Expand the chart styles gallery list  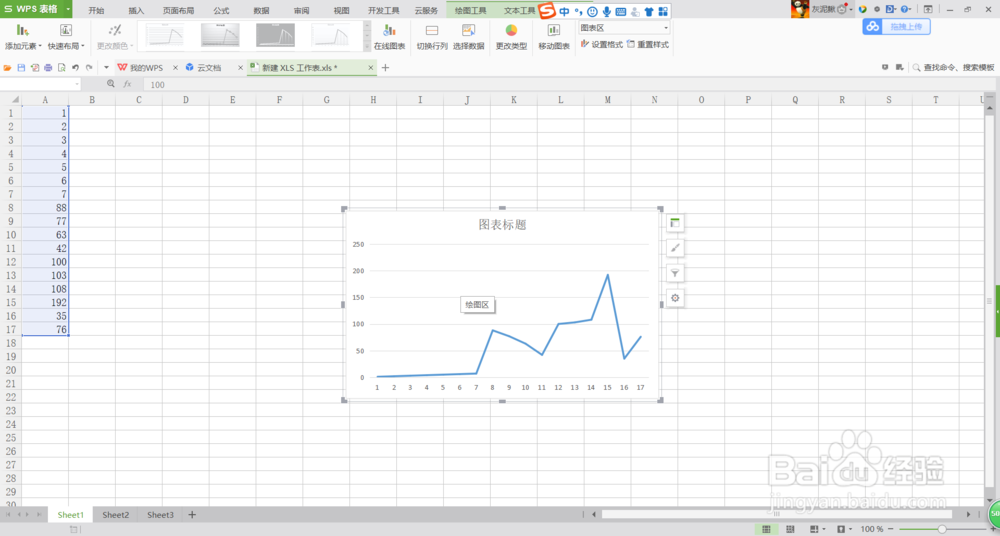pos(367,47)
